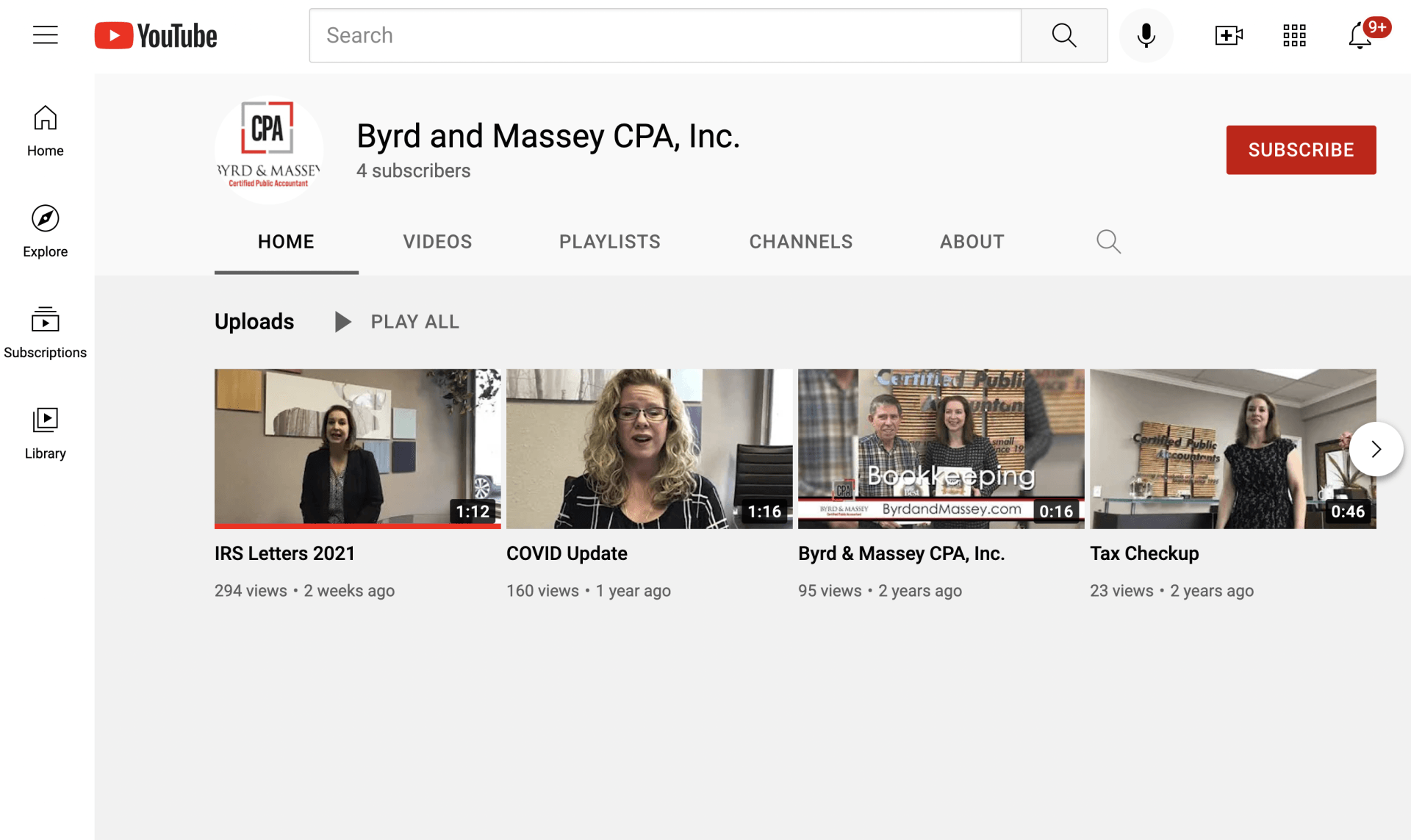Open the Tax Checkup video title
Viewport: 1411px width, 840px height.
pyautogui.click(x=1144, y=553)
